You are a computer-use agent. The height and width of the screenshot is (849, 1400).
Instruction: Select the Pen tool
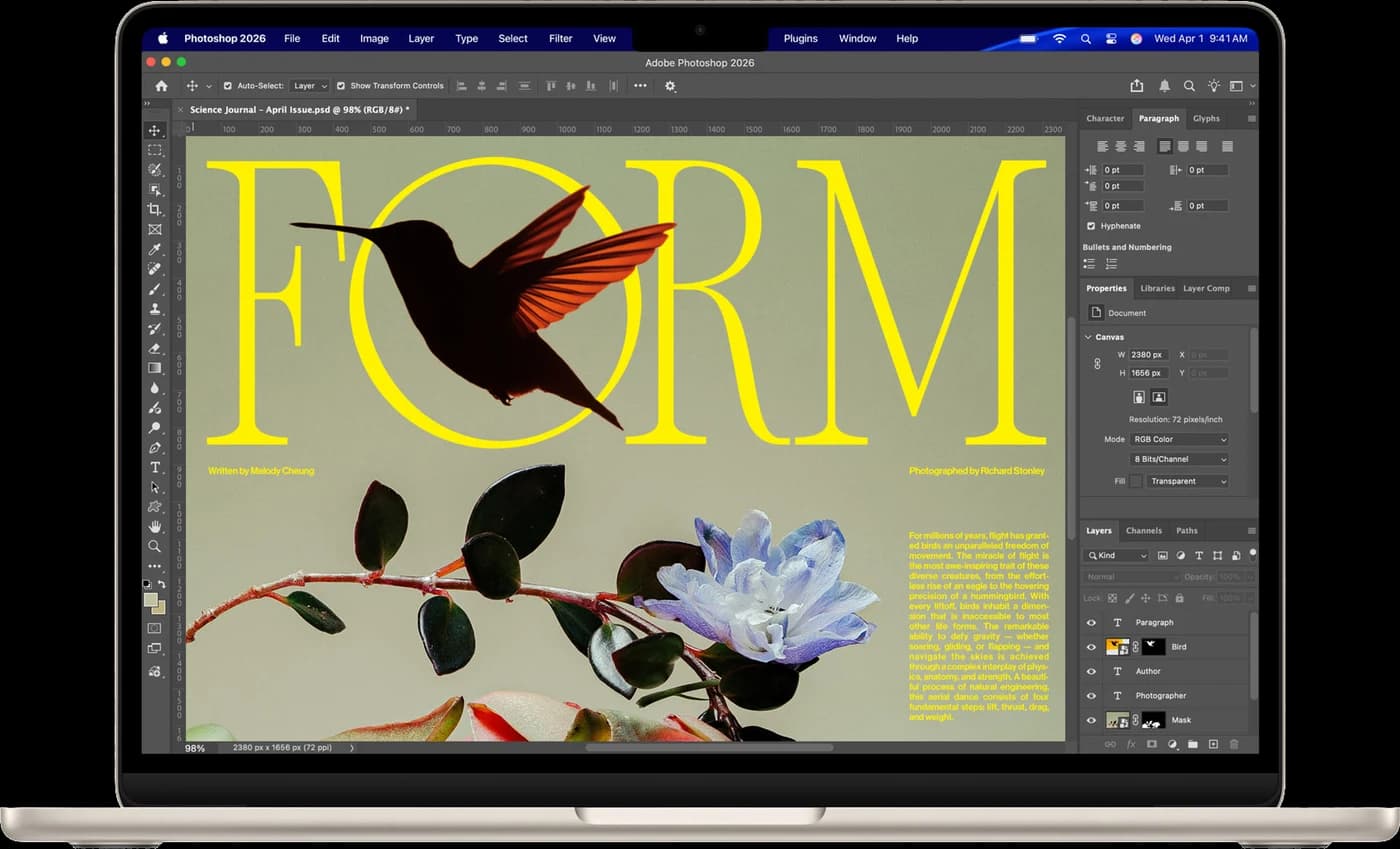[154, 447]
